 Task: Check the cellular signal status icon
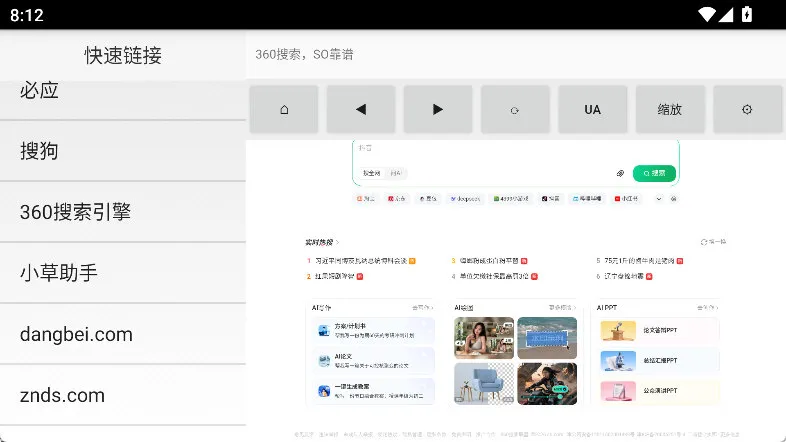[726, 15]
